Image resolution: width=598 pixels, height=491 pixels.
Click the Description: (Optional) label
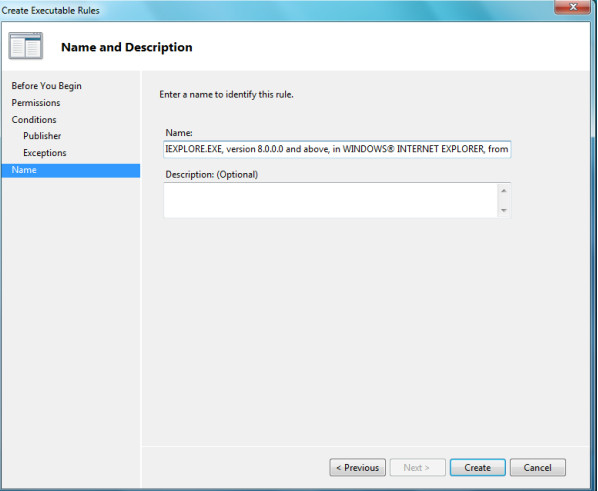tap(212, 175)
